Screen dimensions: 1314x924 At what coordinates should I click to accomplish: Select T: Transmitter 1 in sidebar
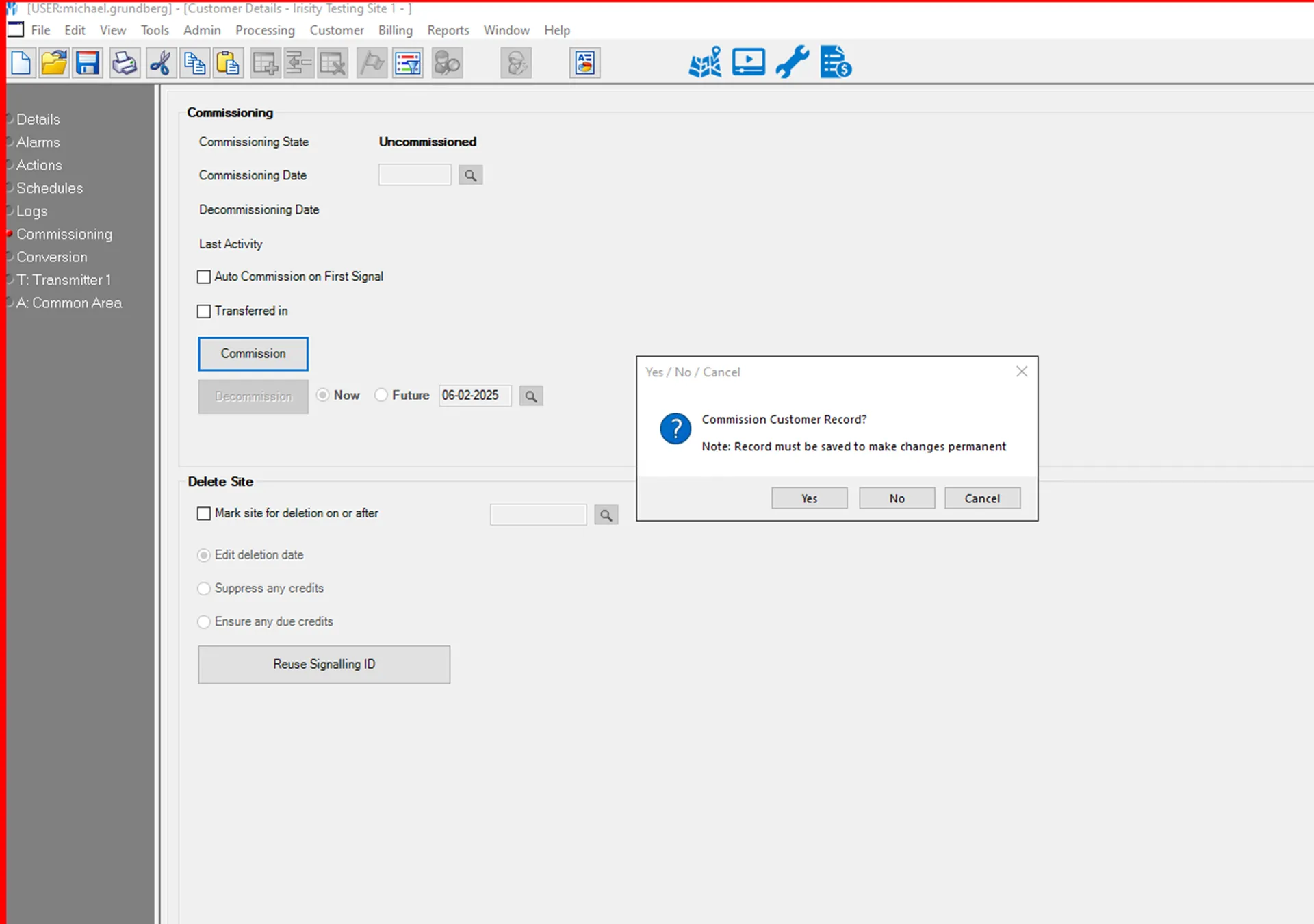point(64,280)
